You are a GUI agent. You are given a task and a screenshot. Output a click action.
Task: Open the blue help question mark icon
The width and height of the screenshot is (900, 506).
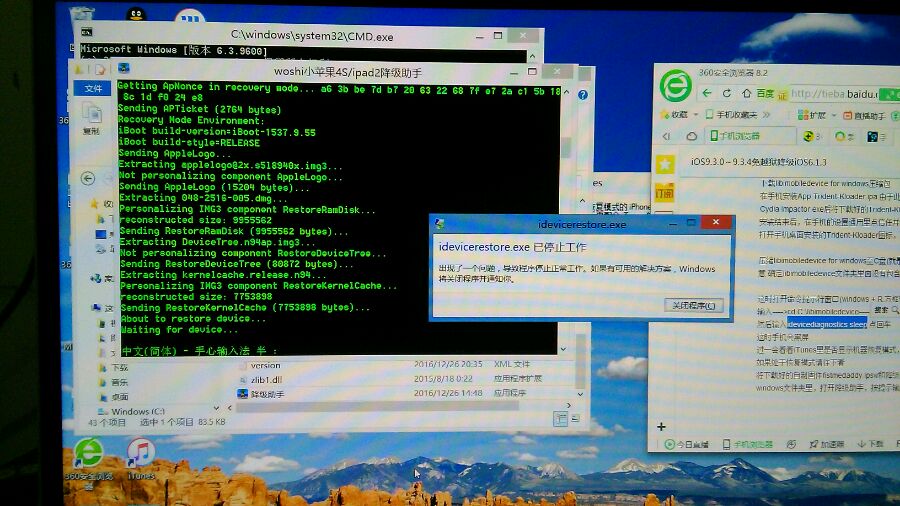(583, 95)
